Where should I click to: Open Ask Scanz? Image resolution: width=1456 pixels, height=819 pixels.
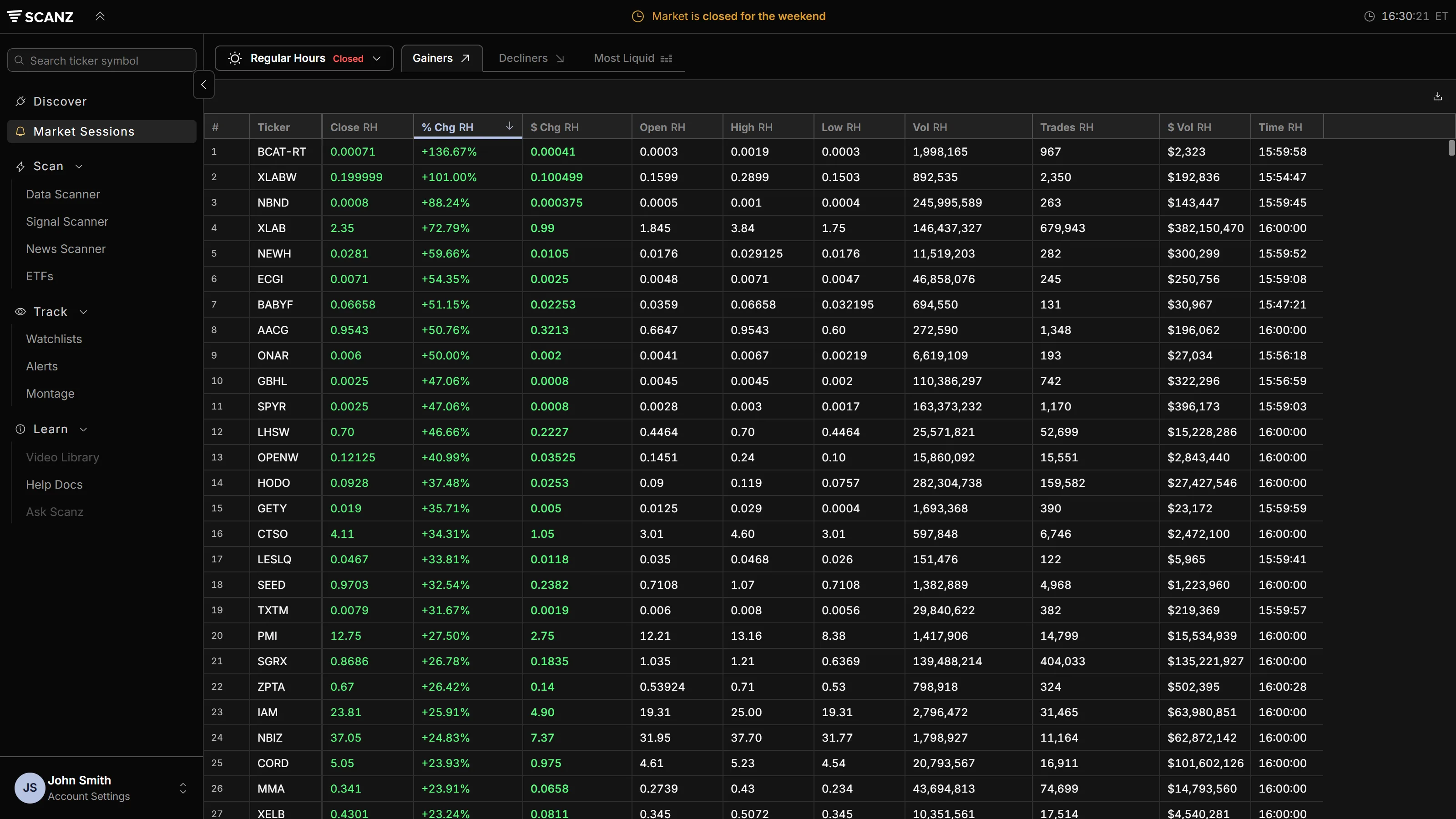coord(54,511)
